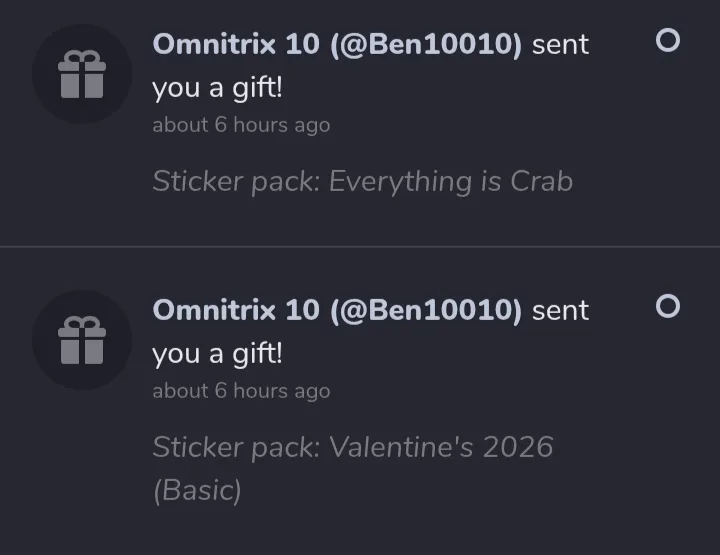Open Omnitrix 10 name in the Crab gift notification
Image resolution: width=720 pixels, height=555 pixels.
235,45
